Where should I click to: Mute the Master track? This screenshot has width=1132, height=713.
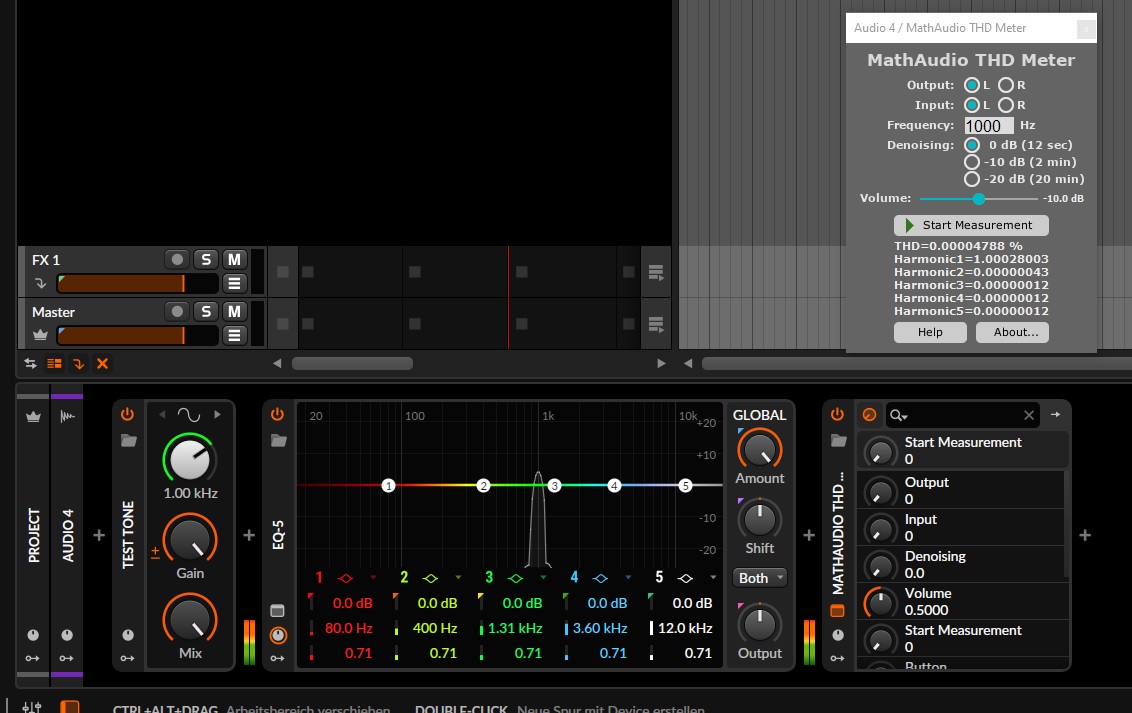[x=234, y=312]
